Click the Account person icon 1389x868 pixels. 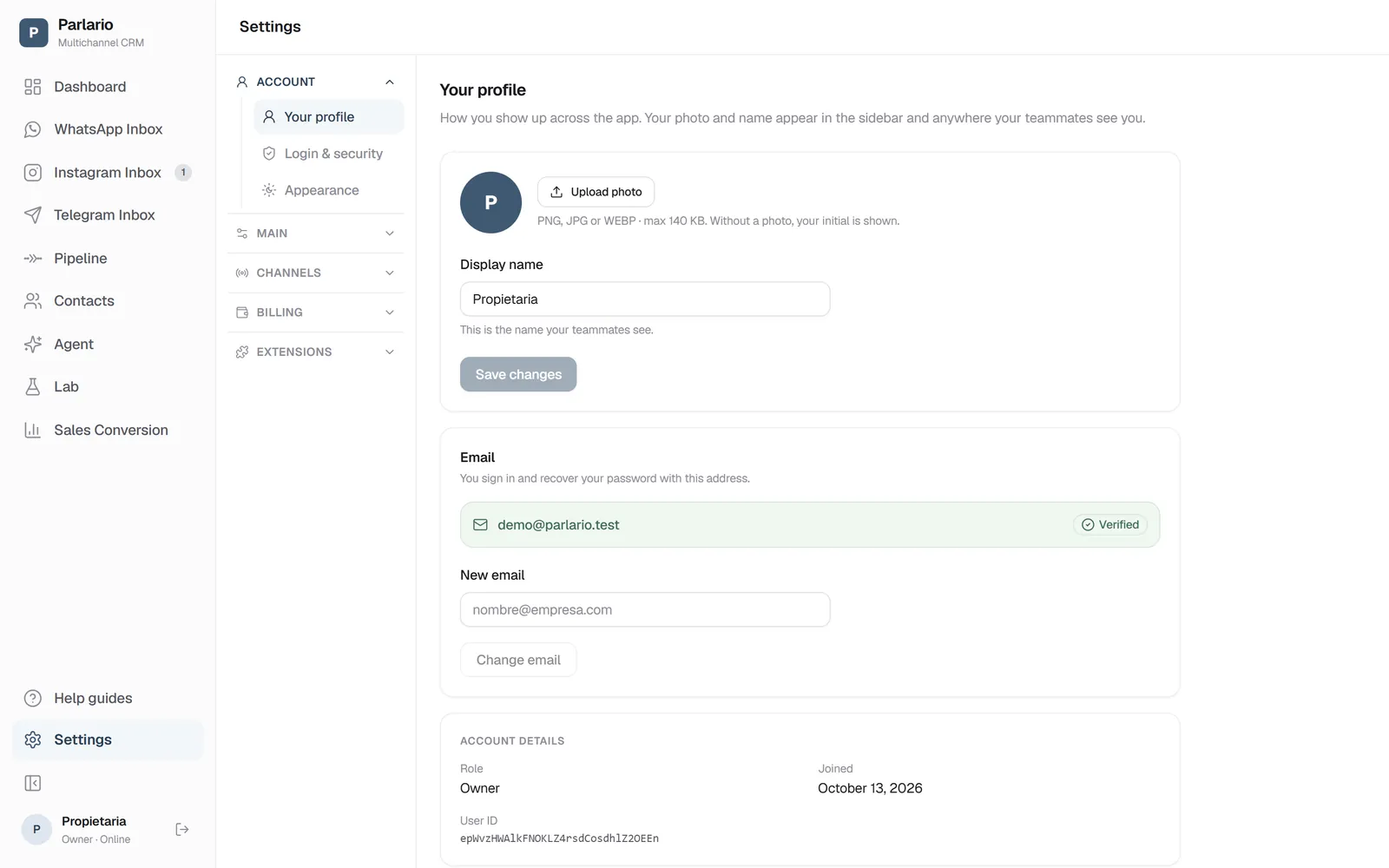tap(242, 82)
